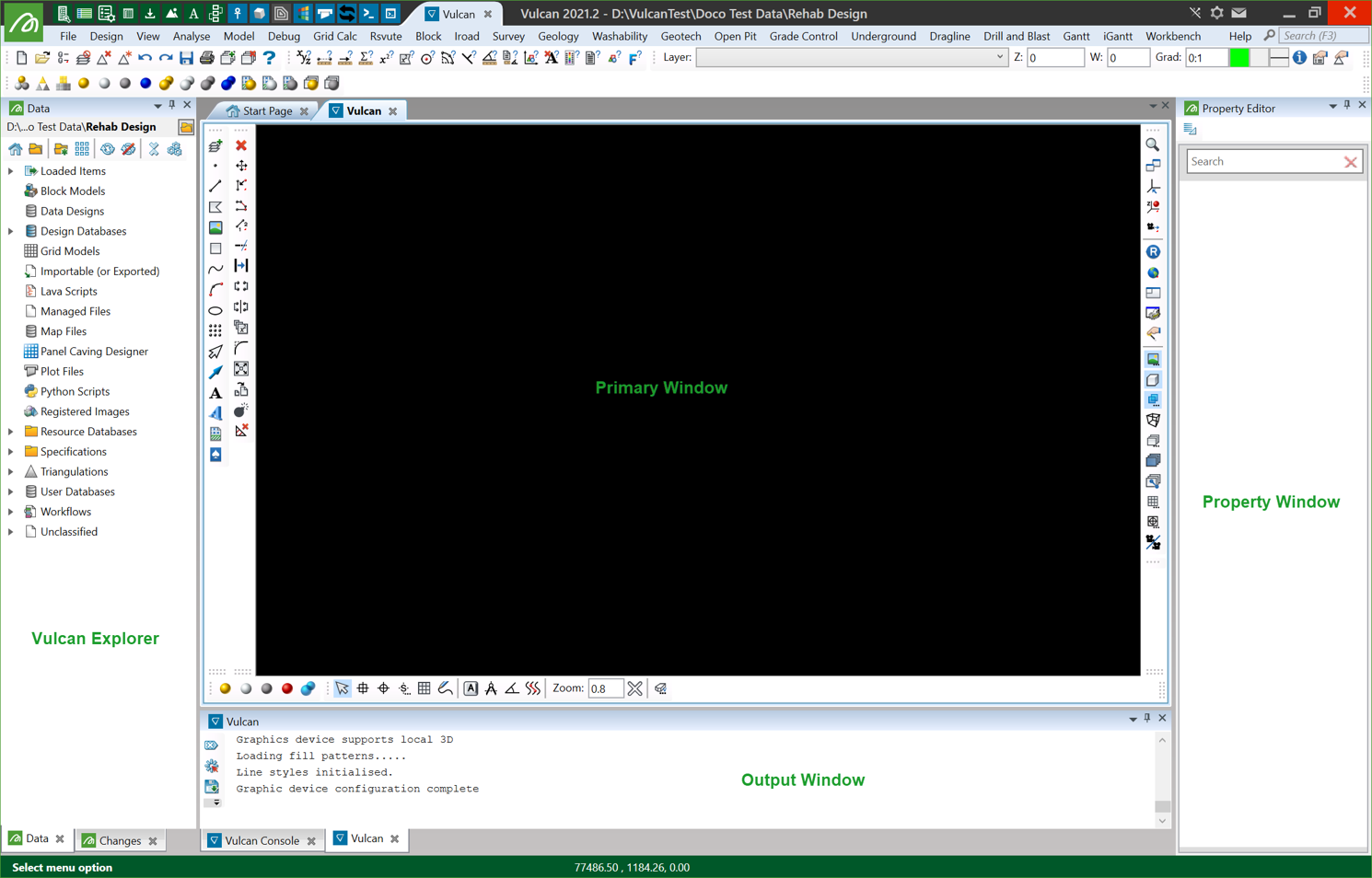Screen dimensions: 1372x878
Task: Select Python Scripts in the explorer tree
Action: pyautogui.click(x=75, y=392)
